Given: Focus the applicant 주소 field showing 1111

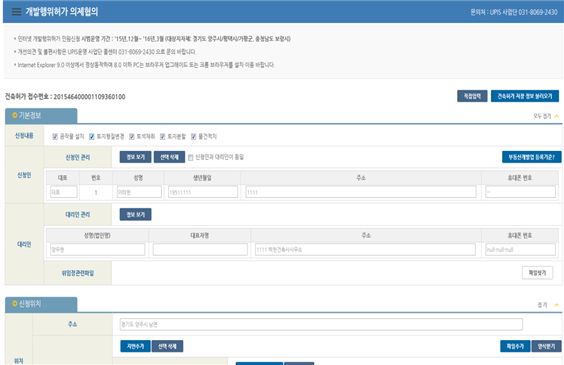Looking at the screenshot, I should (361, 192).
